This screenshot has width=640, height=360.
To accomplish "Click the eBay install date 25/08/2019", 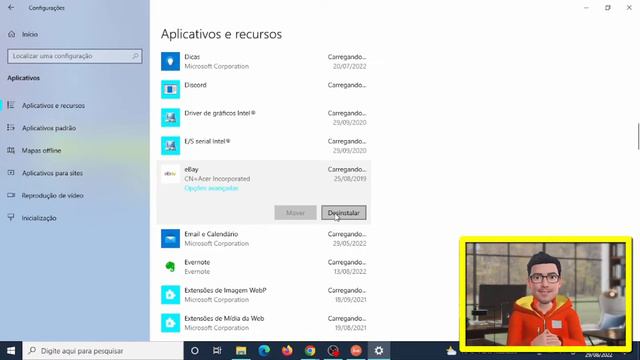I will coord(350,179).
